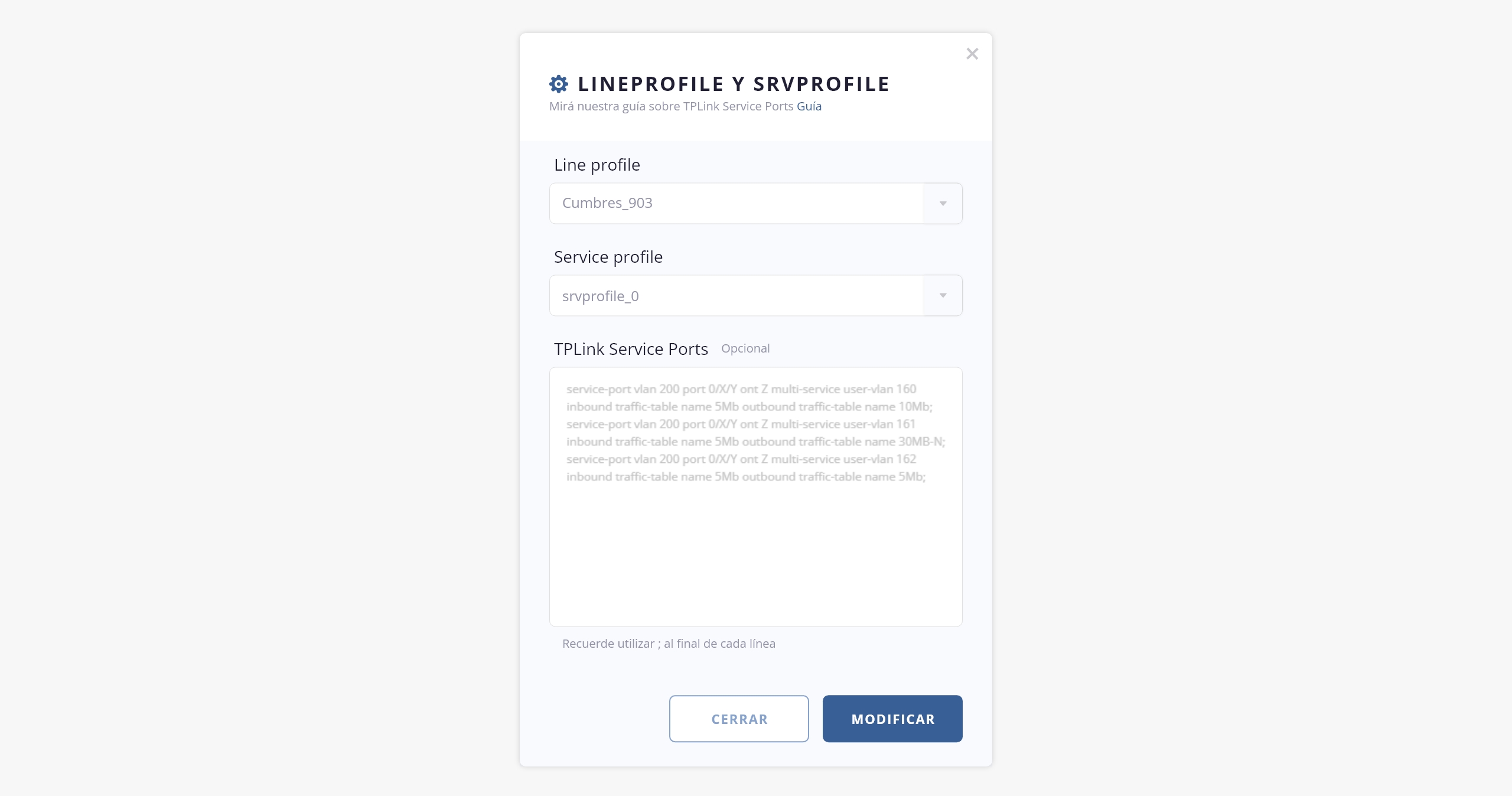Click the 'Service profile' field label

(608, 257)
